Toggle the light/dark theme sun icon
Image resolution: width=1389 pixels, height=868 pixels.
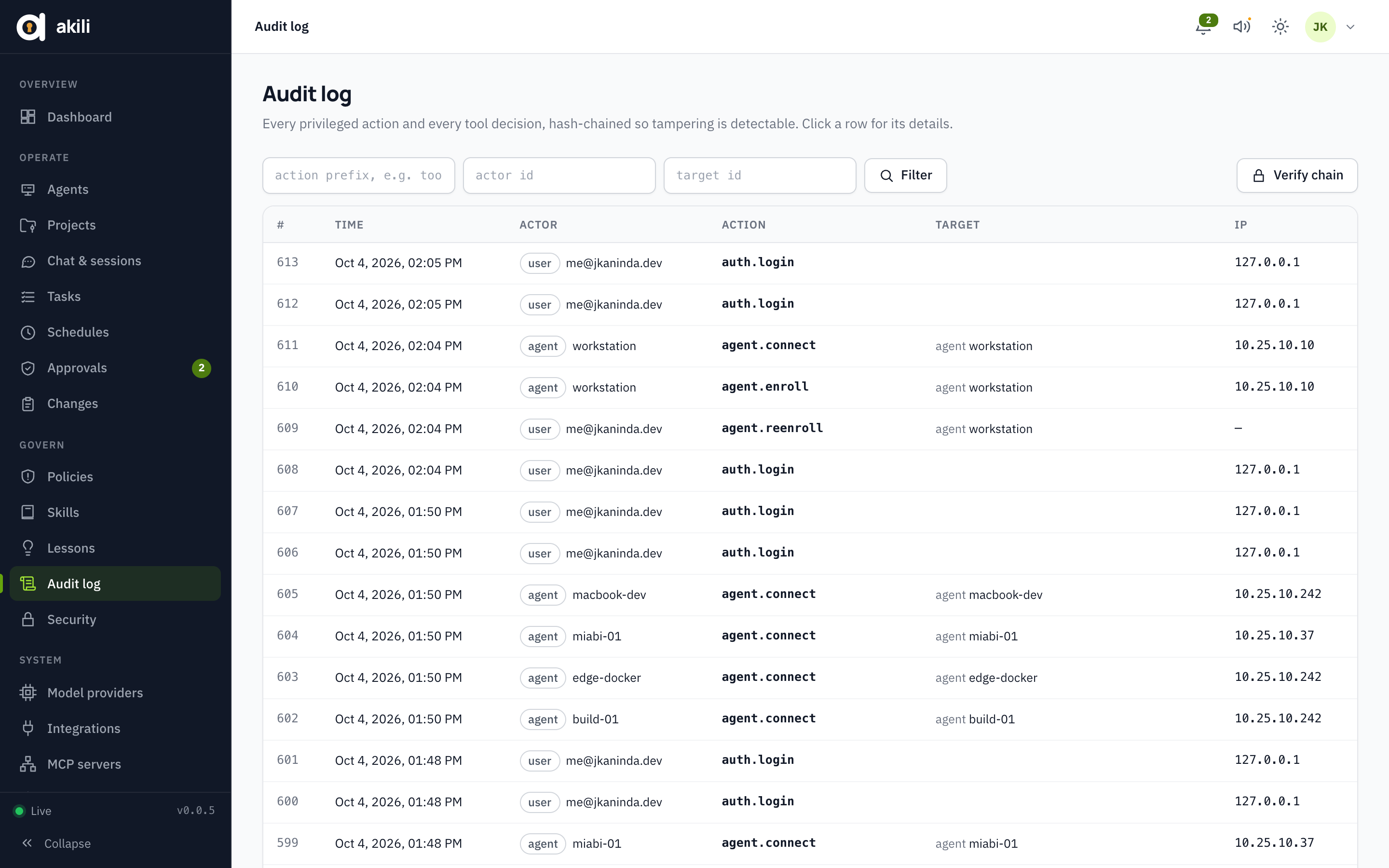pos(1280,27)
